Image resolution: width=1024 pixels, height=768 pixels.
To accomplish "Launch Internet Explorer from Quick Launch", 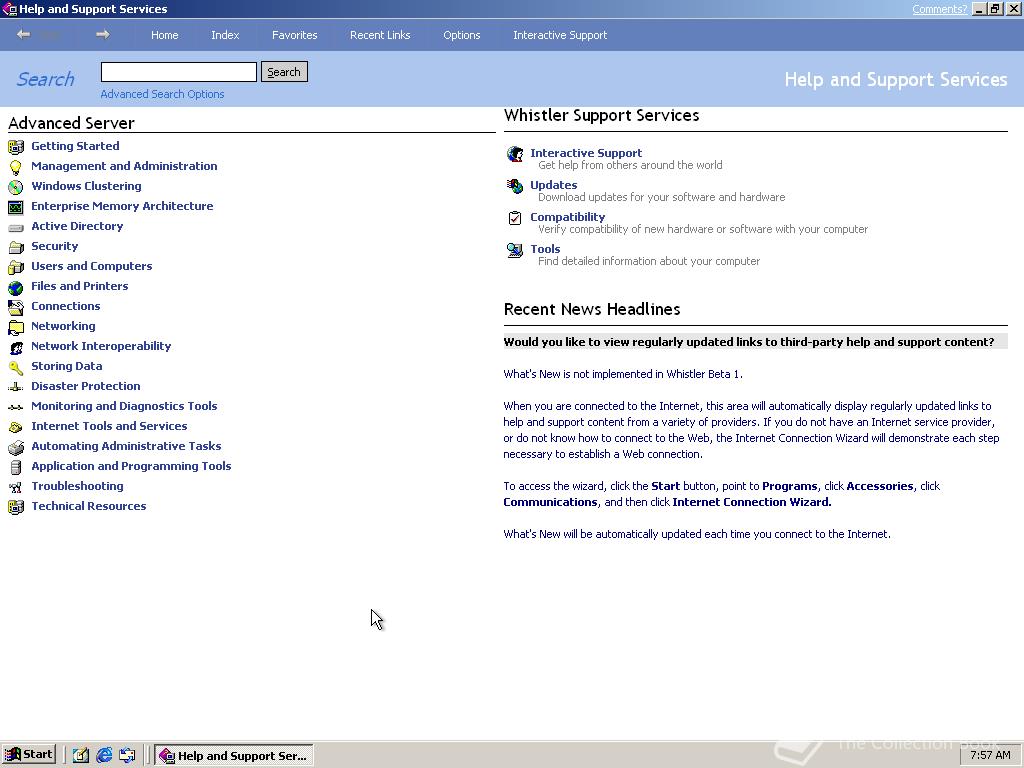I will pos(104,755).
